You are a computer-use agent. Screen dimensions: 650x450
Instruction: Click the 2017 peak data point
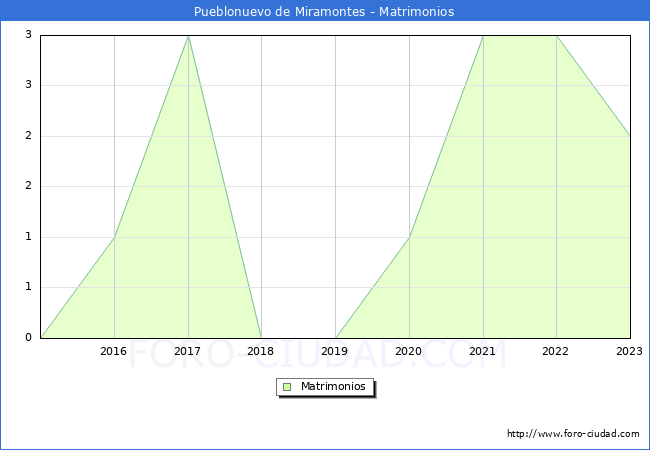pyautogui.click(x=189, y=36)
